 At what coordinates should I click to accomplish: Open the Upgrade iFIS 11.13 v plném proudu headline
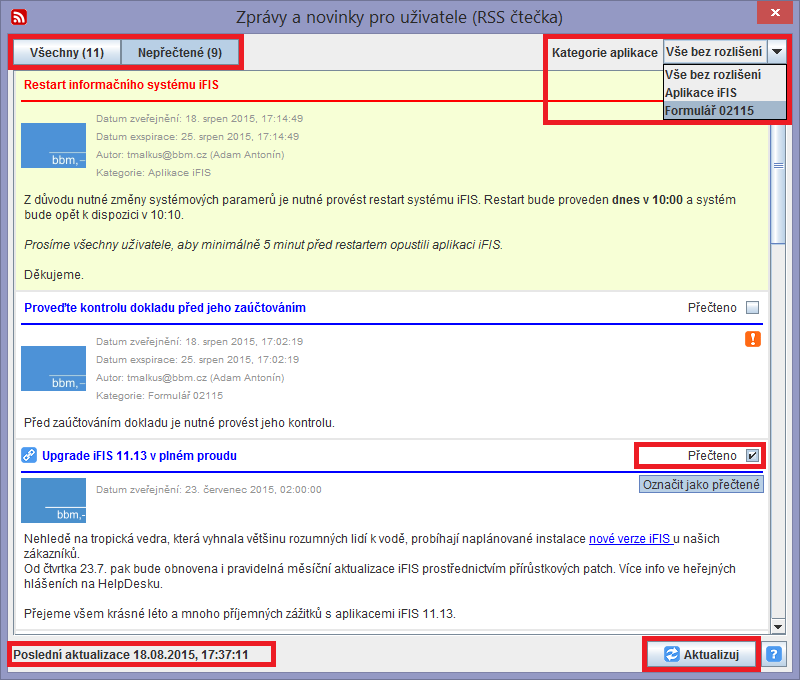[x=139, y=456]
